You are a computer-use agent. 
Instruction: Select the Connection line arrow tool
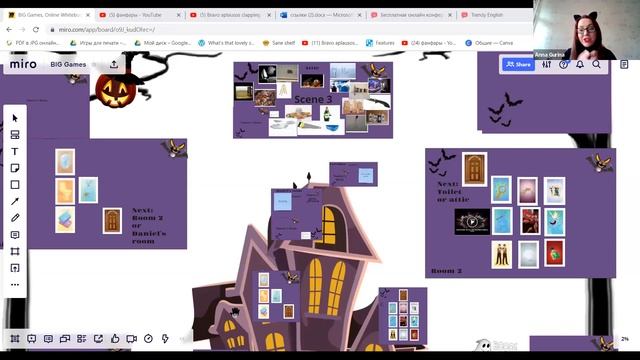(15, 201)
